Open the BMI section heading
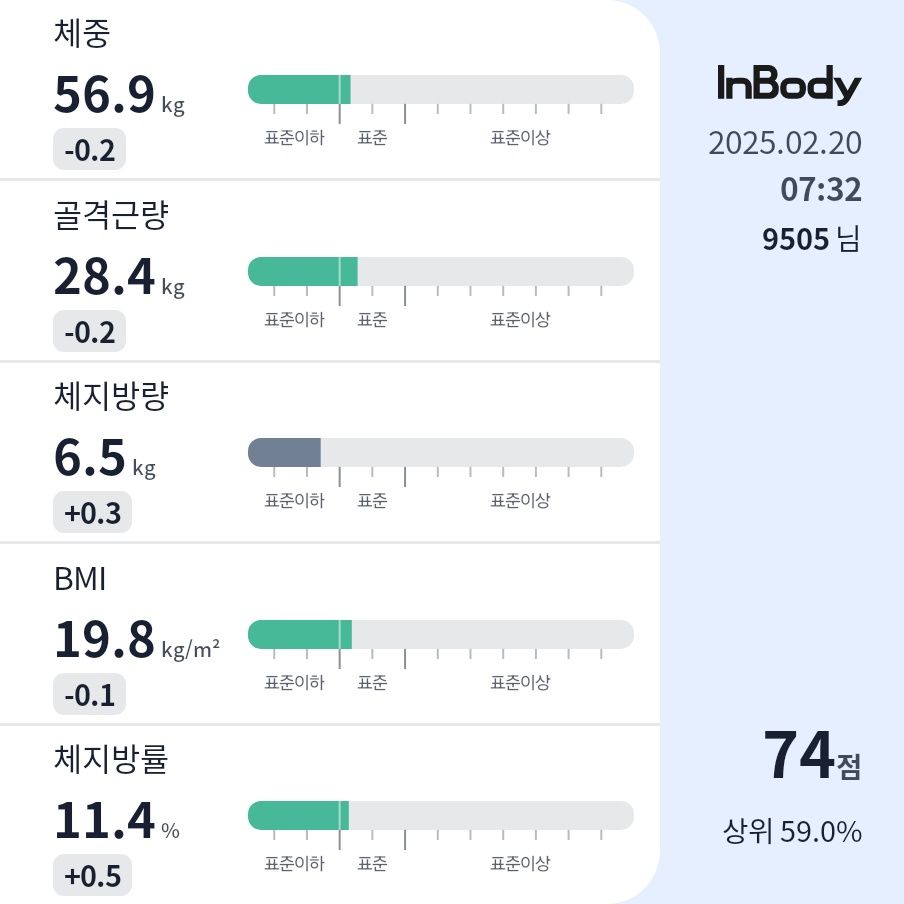Image resolution: width=904 pixels, height=904 pixels. pos(80,579)
